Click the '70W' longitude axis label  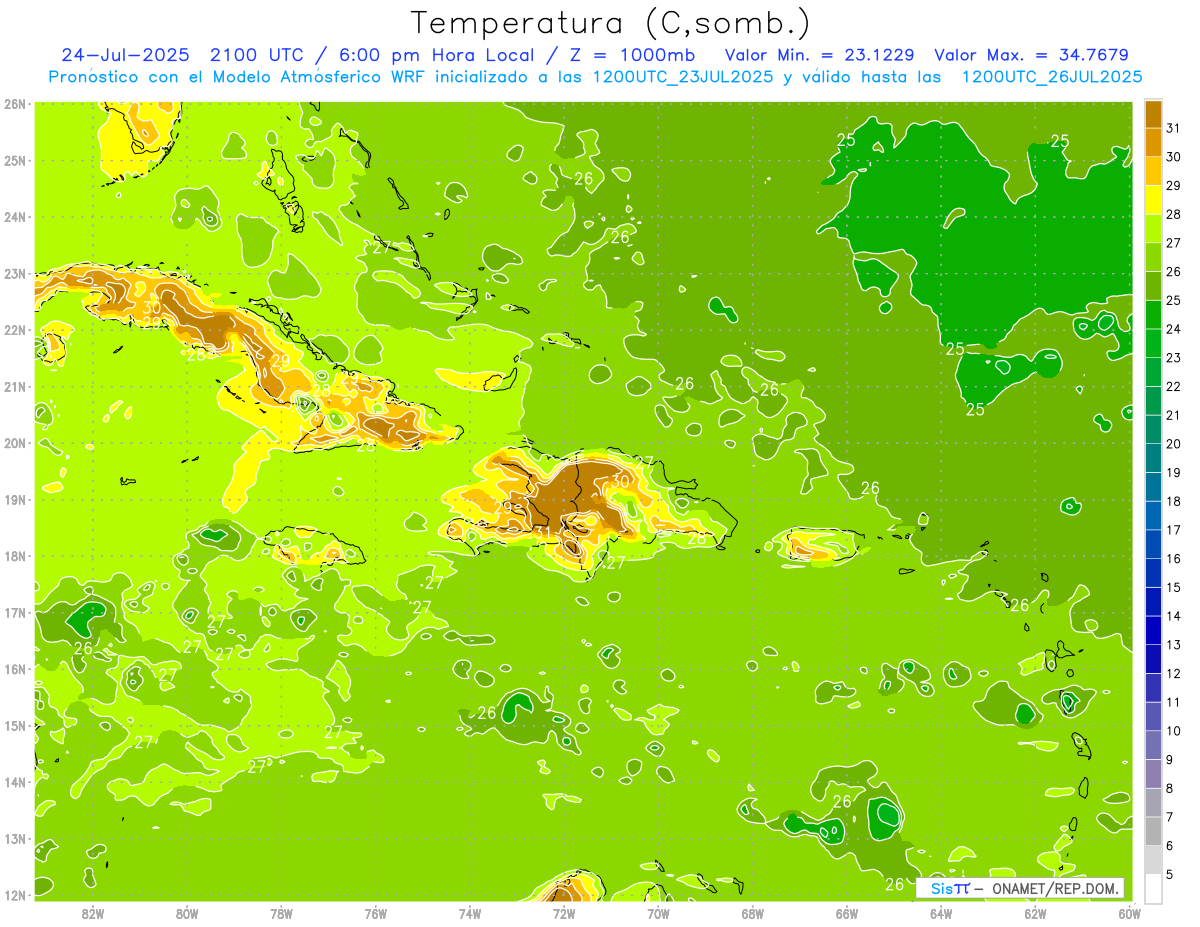(x=658, y=913)
